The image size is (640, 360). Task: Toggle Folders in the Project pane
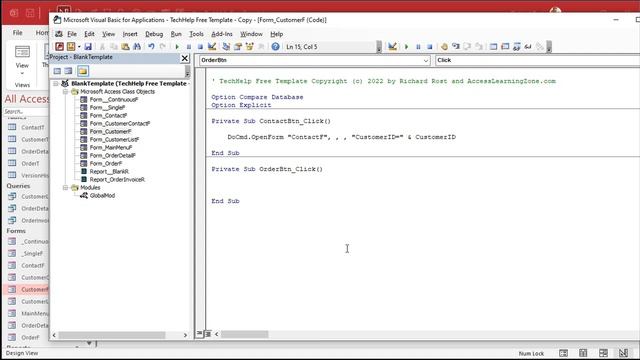tap(83, 71)
